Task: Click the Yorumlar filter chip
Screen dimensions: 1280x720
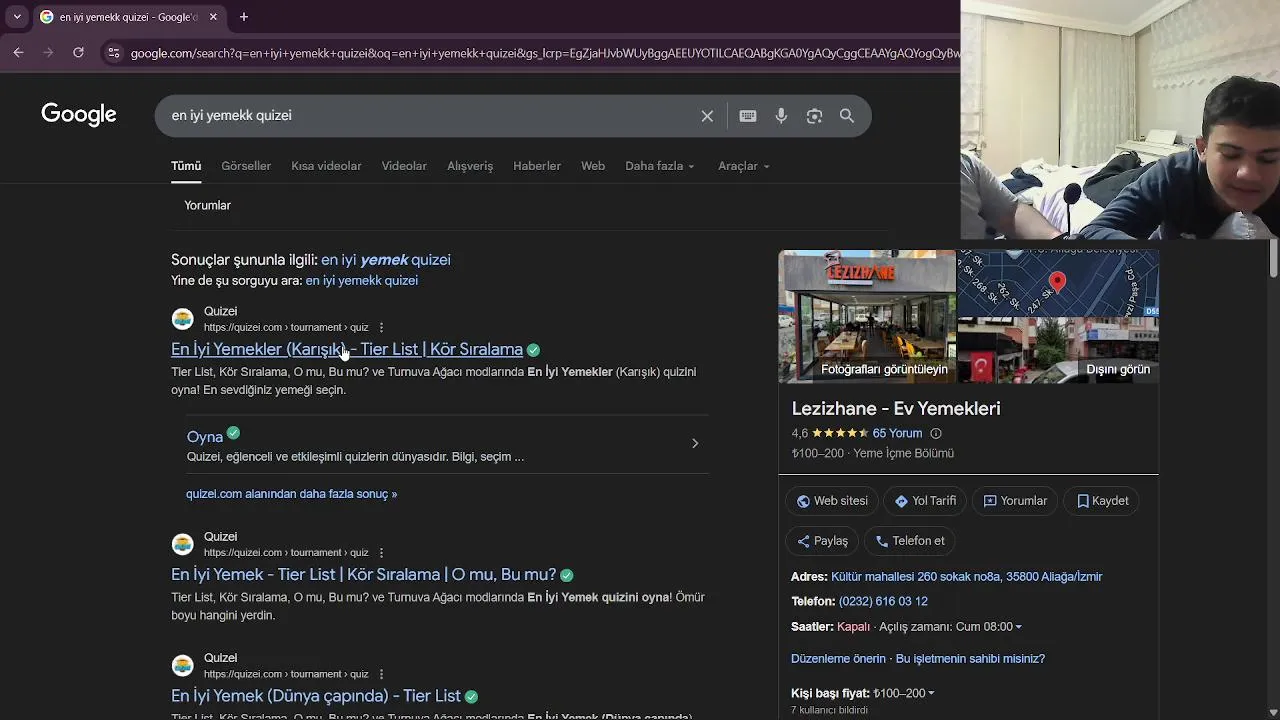Action: [207, 205]
